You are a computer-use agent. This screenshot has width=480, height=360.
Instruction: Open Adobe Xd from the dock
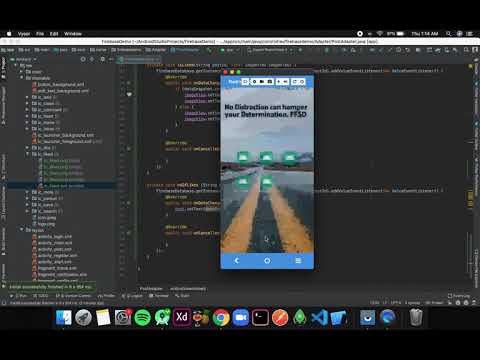click(x=182, y=317)
